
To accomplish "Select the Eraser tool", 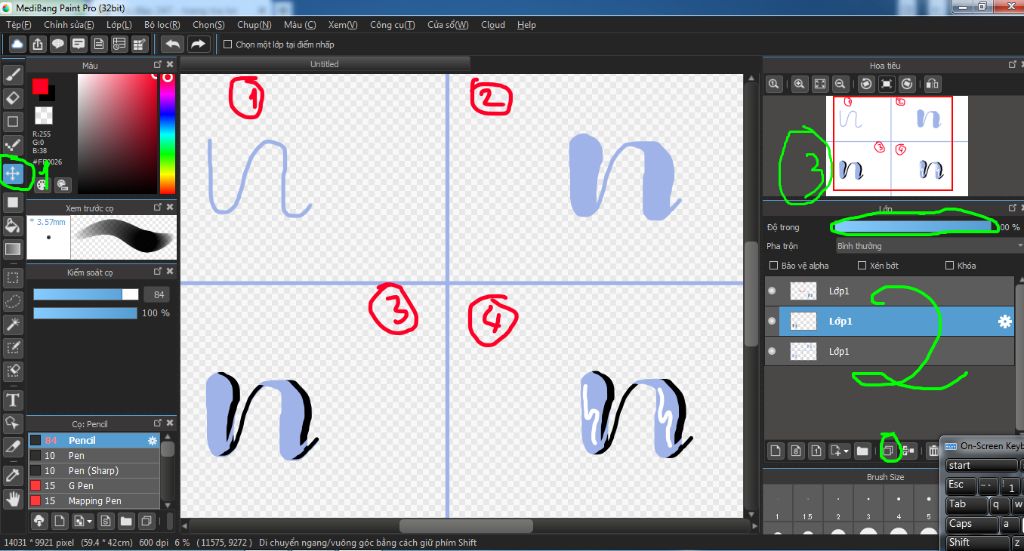I will tap(12, 98).
